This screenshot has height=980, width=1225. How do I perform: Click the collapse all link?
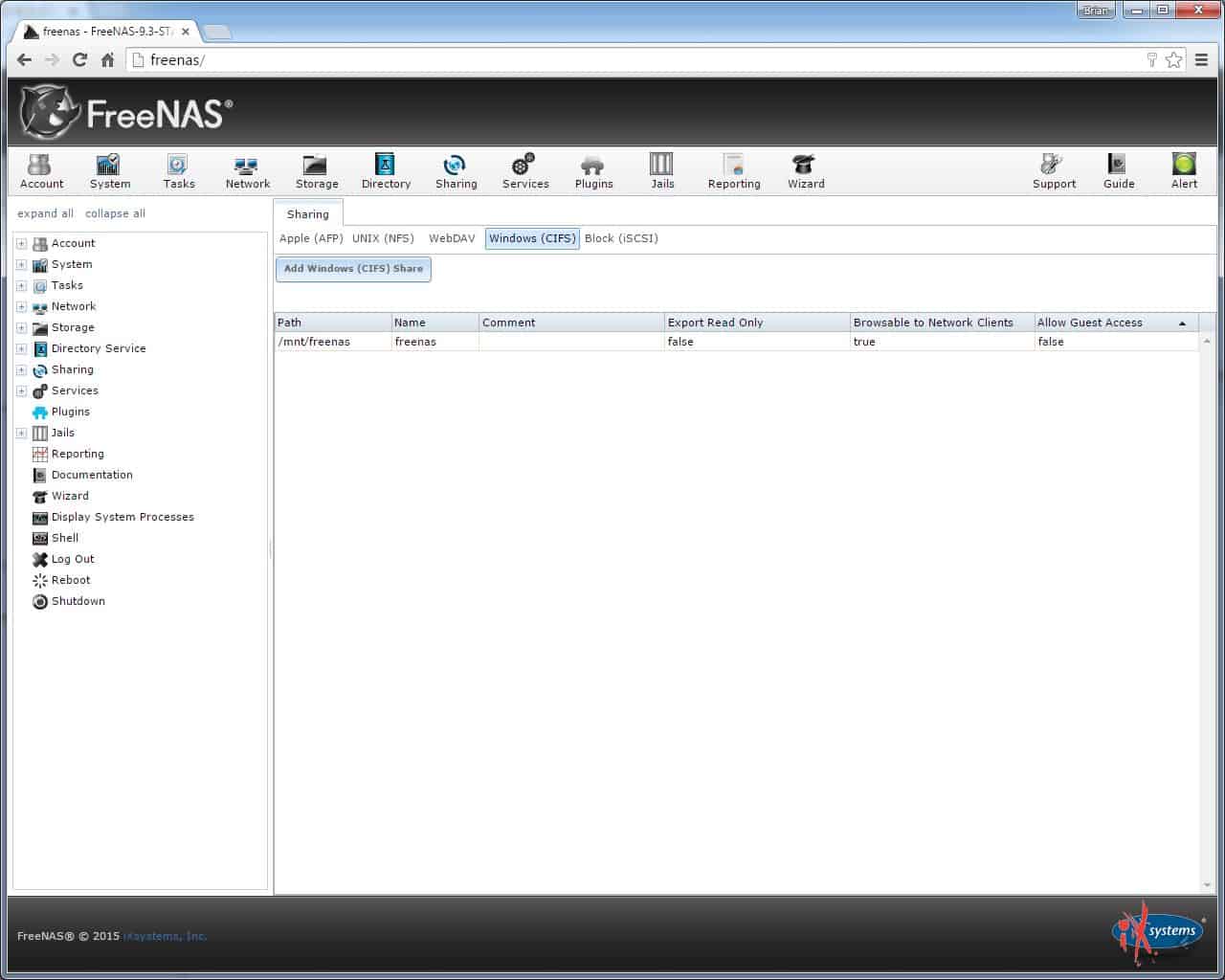tap(115, 213)
